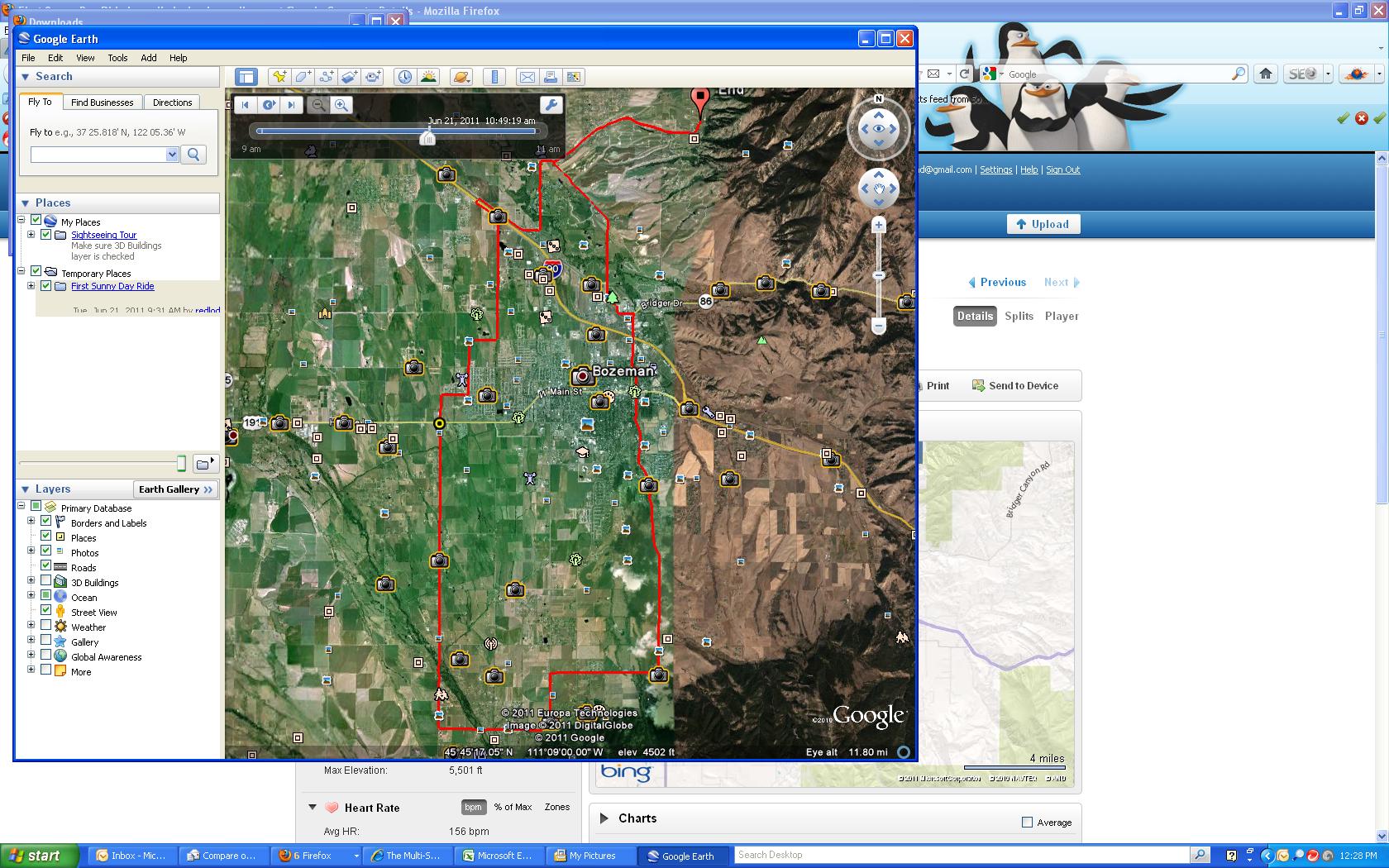Collapse the Layers panel
The width and height of the screenshot is (1389, 868).
coord(25,489)
